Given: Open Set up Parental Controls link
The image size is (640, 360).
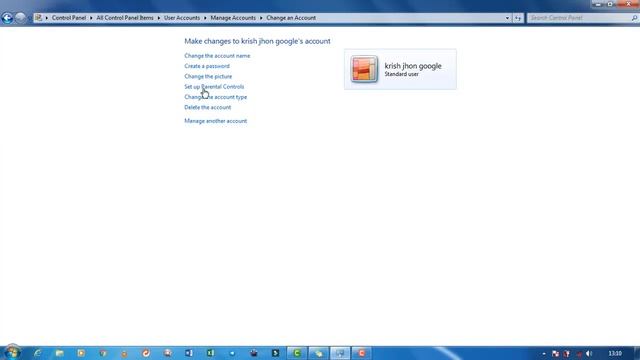Looking at the screenshot, I should (x=214, y=87).
